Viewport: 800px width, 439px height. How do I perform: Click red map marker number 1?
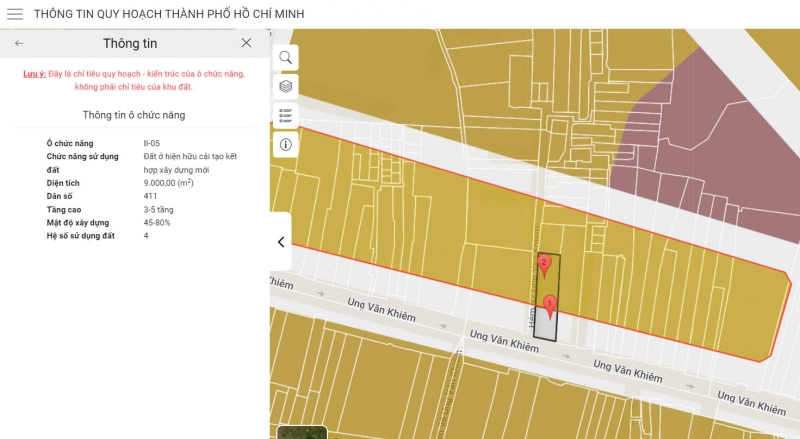(x=549, y=305)
